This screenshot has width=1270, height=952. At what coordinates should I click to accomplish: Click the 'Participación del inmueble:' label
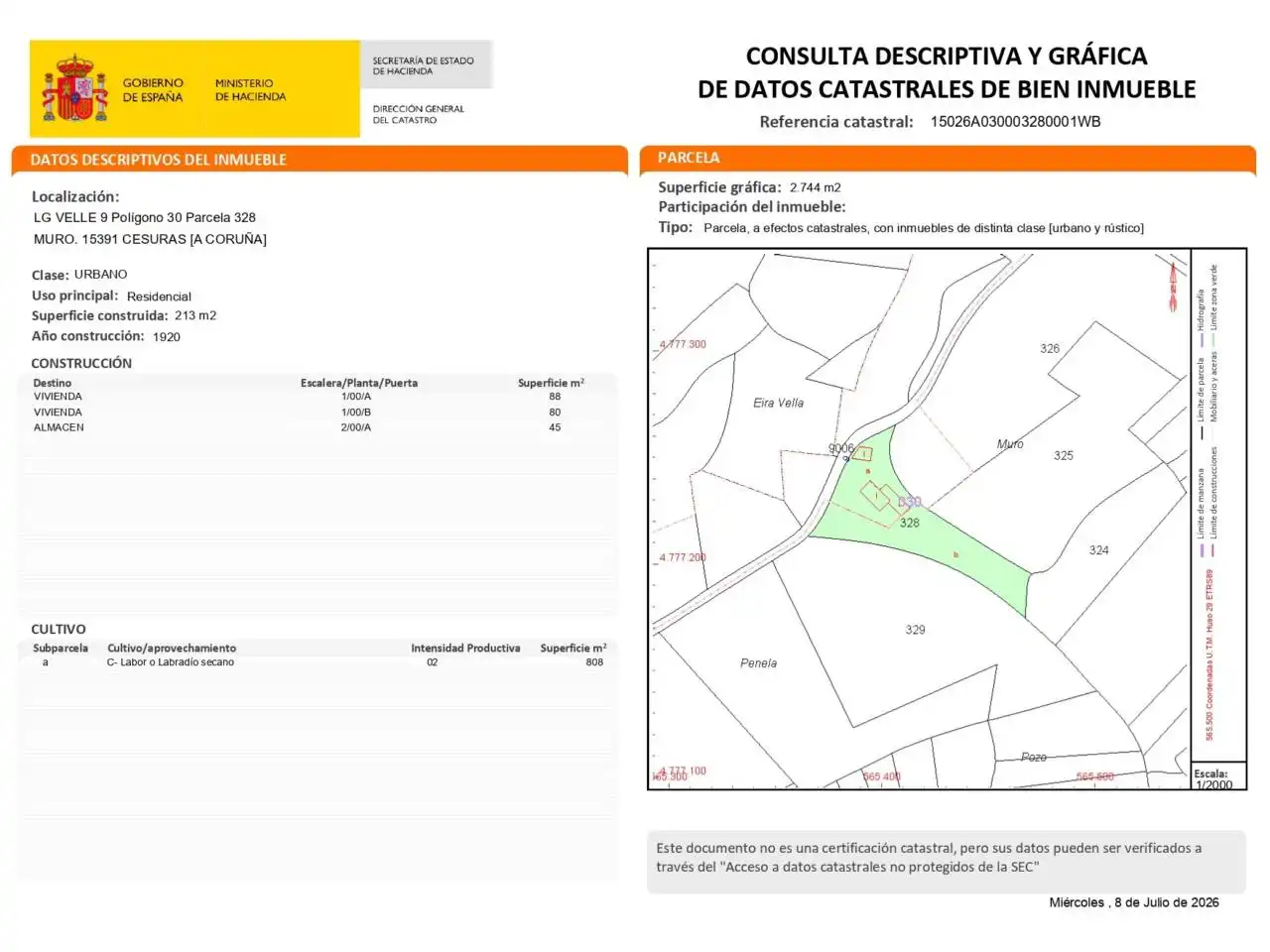point(752,207)
